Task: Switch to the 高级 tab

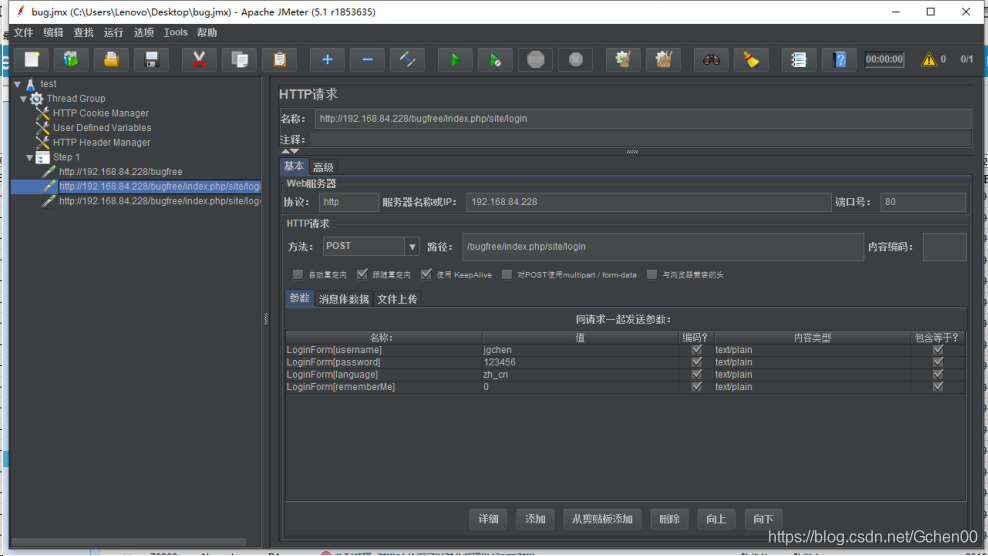Action: tap(323, 167)
